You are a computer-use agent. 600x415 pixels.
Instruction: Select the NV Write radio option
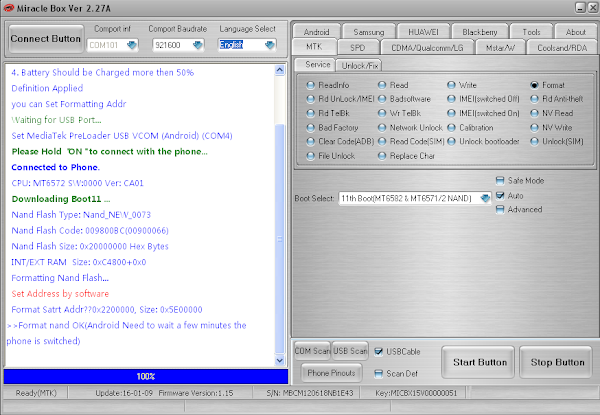click(x=535, y=127)
